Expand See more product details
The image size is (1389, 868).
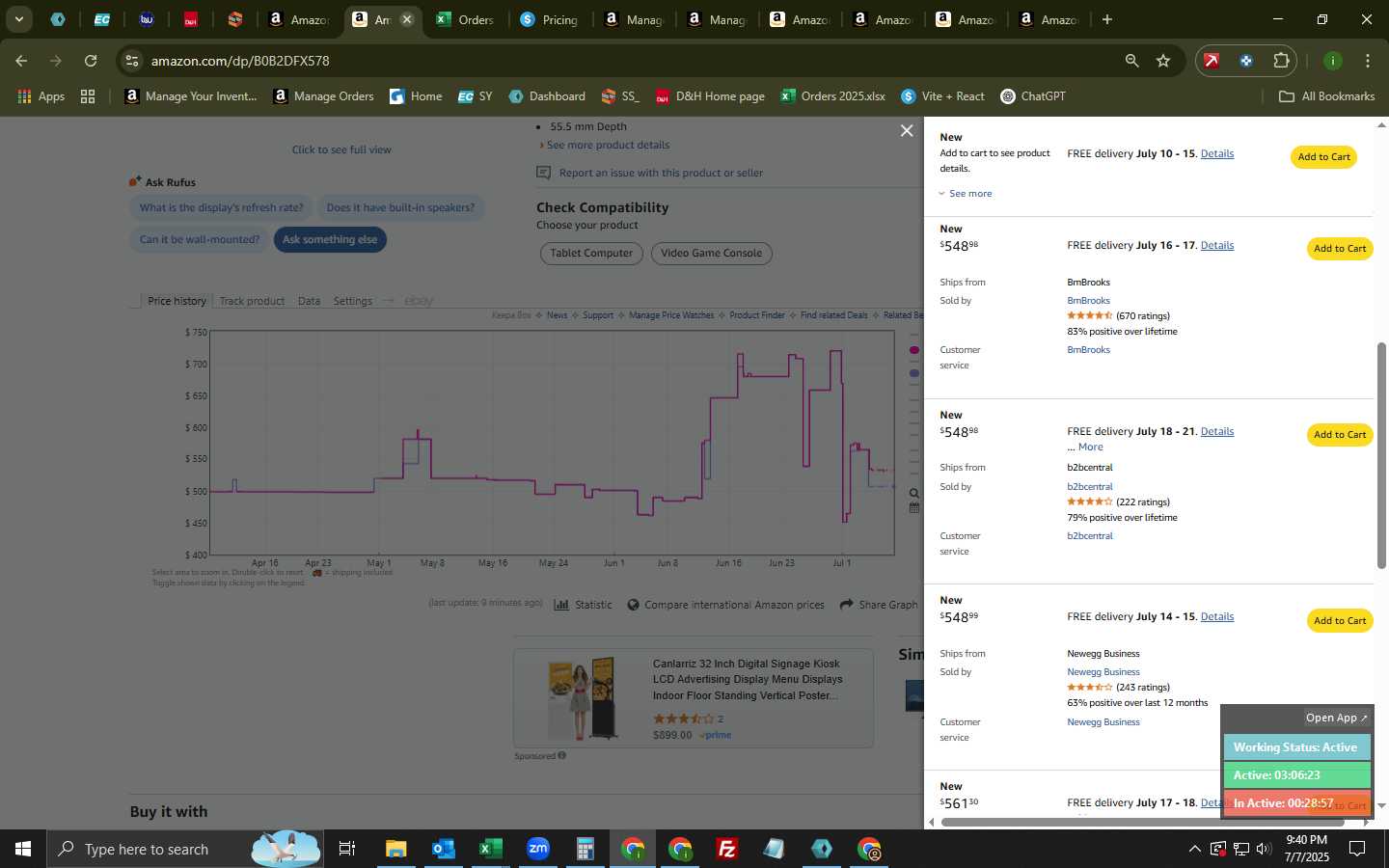[608, 146]
